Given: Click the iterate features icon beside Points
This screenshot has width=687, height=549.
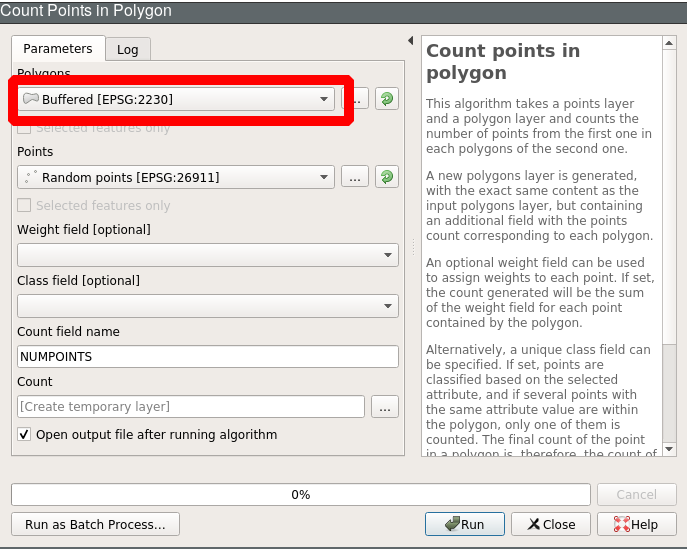Looking at the screenshot, I should pos(386,177).
